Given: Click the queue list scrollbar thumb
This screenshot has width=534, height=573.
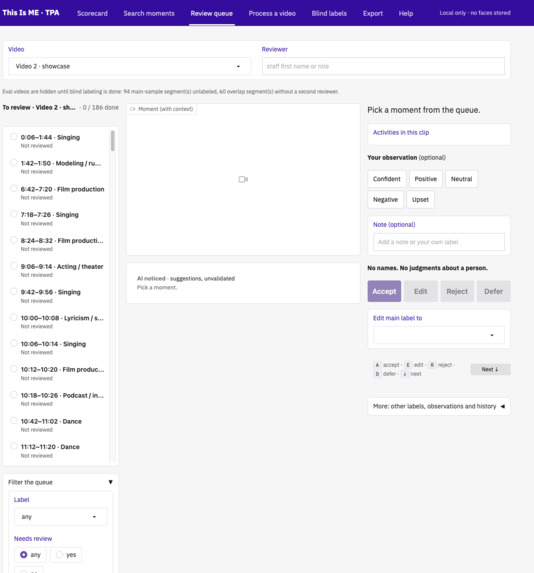Looking at the screenshot, I should pos(113,141).
